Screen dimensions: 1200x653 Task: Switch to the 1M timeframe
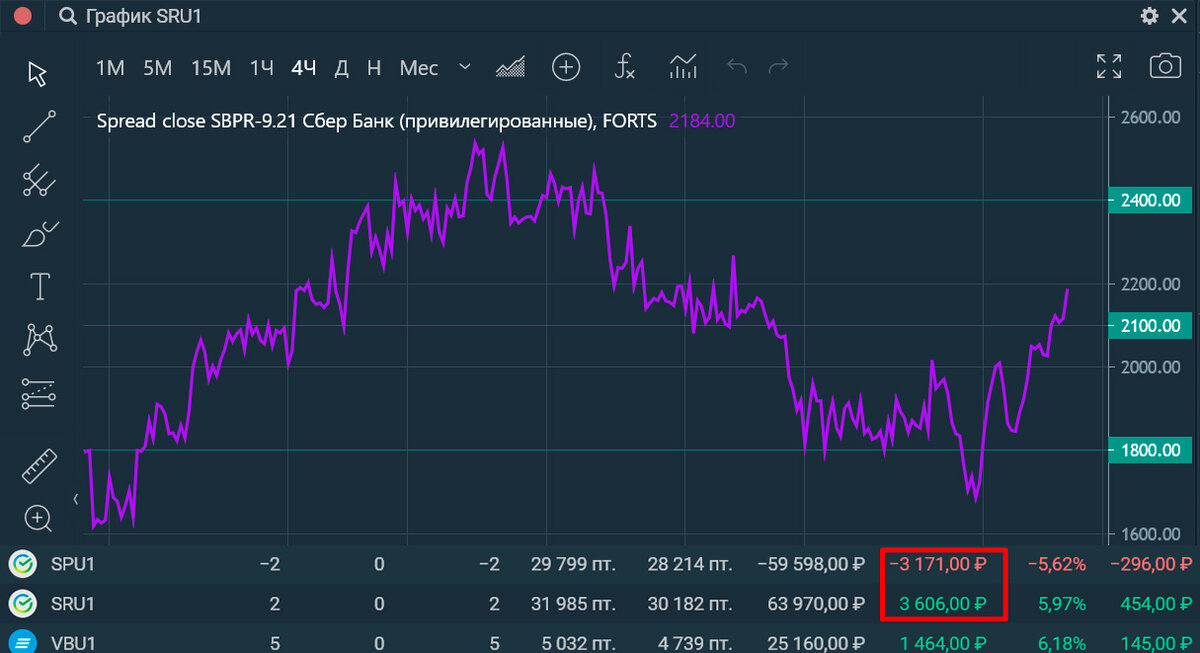click(x=110, y=68)
